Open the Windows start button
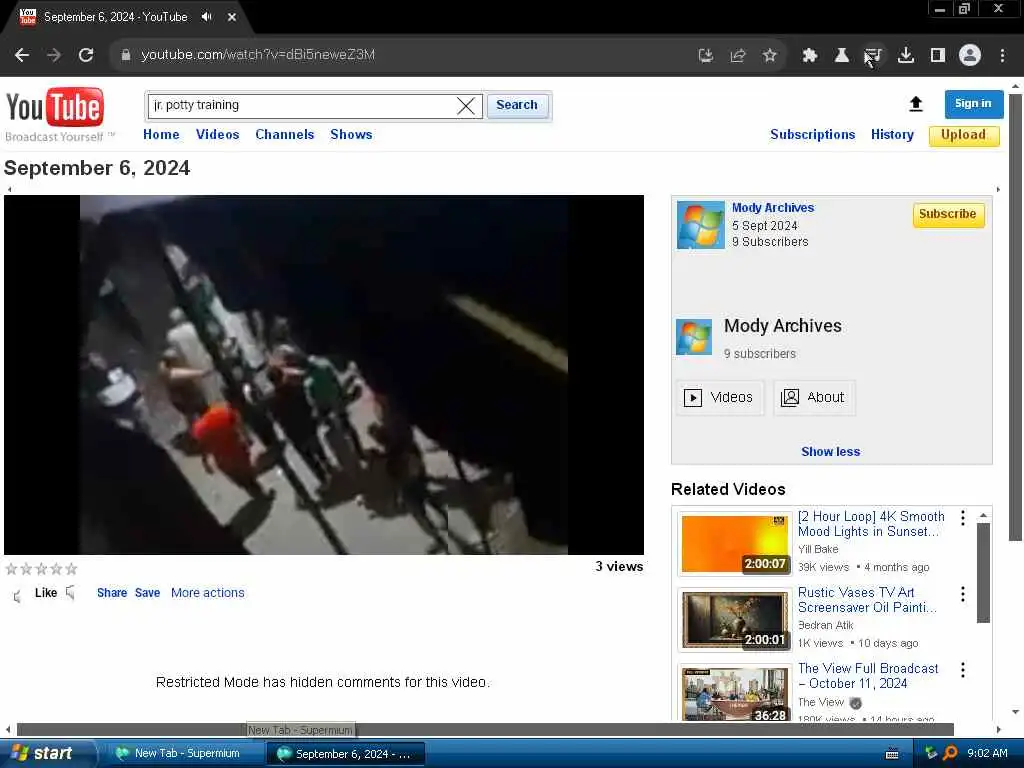 coord(46,754)
